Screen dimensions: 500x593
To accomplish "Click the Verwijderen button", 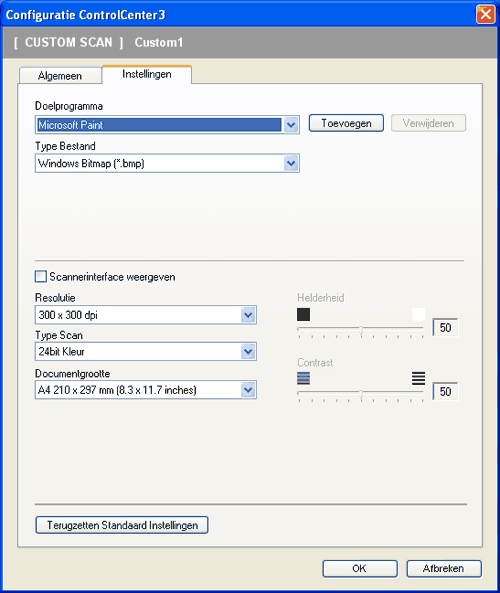I will tap(428, 123).
